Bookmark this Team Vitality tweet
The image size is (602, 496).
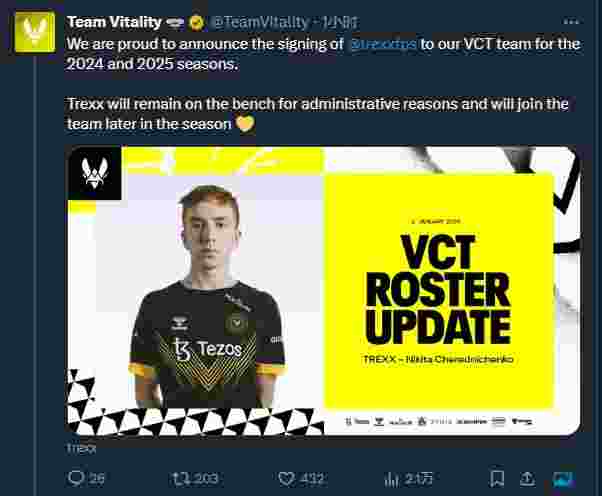point(497,478)
